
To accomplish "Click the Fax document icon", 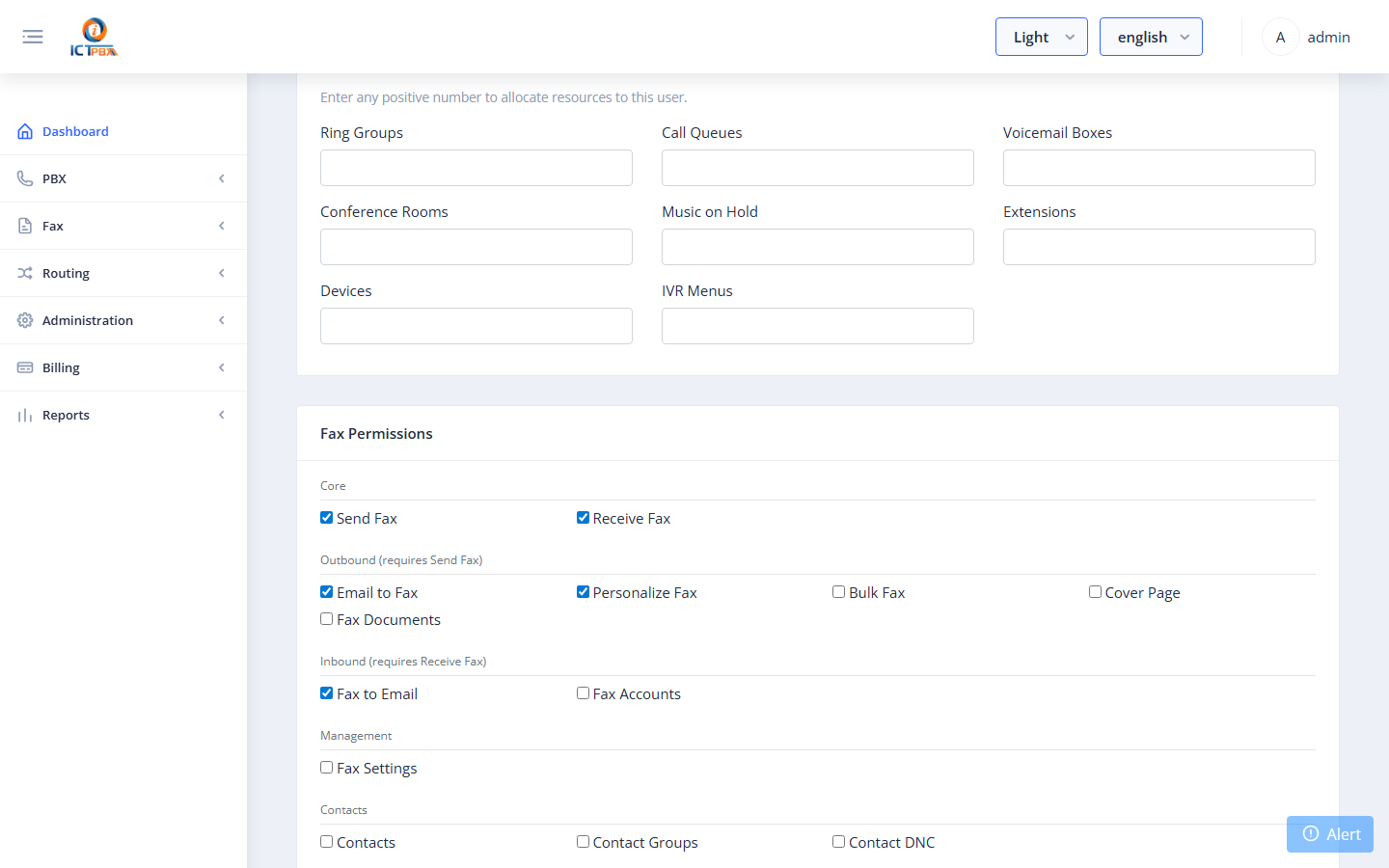I will point(25,226).
